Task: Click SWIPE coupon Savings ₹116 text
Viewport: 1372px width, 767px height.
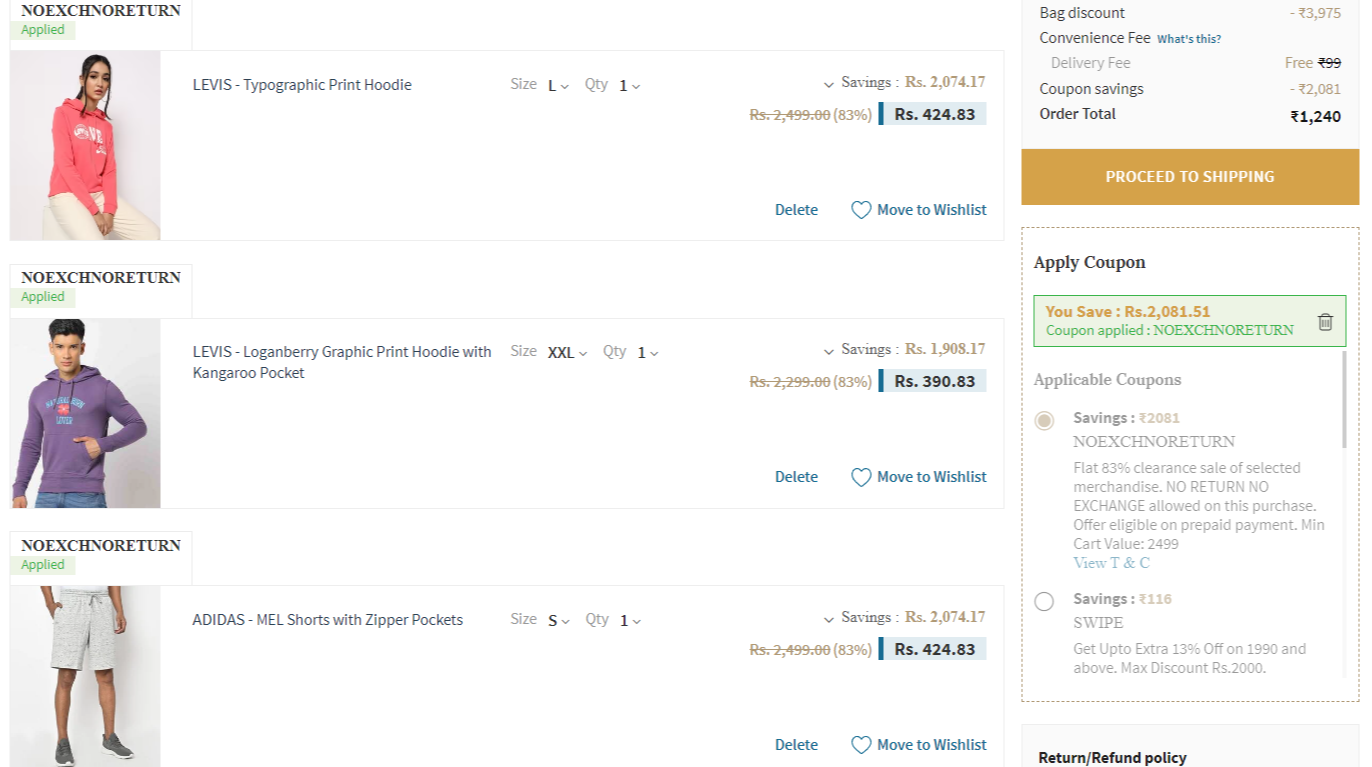Action: coord(1122,599)
